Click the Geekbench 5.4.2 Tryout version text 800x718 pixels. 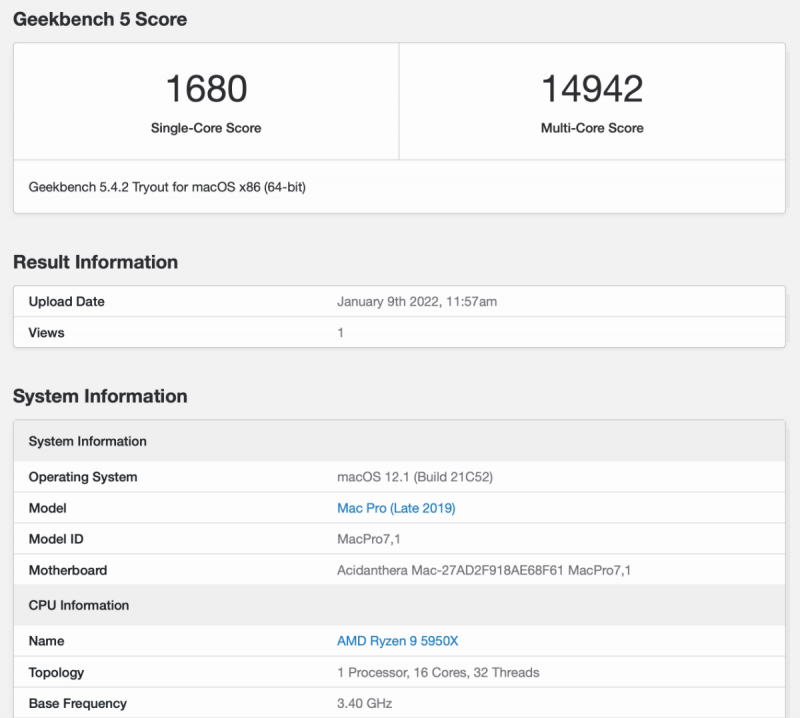[167, 187]
